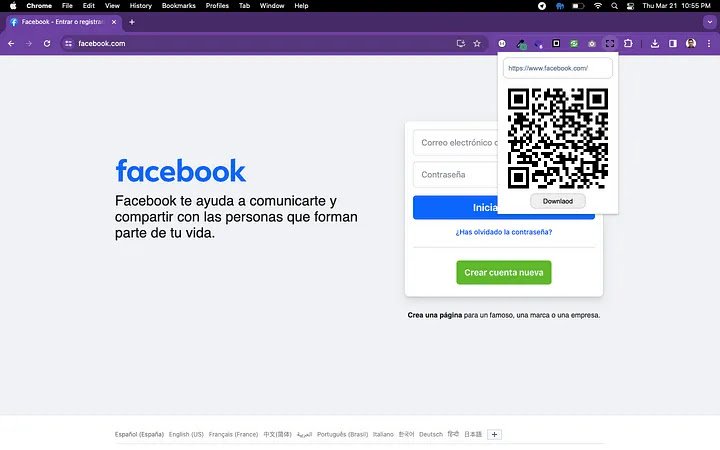Go back using the browser back arrow
This screenshot has width=720, height=450.
[x=11, y=44]
